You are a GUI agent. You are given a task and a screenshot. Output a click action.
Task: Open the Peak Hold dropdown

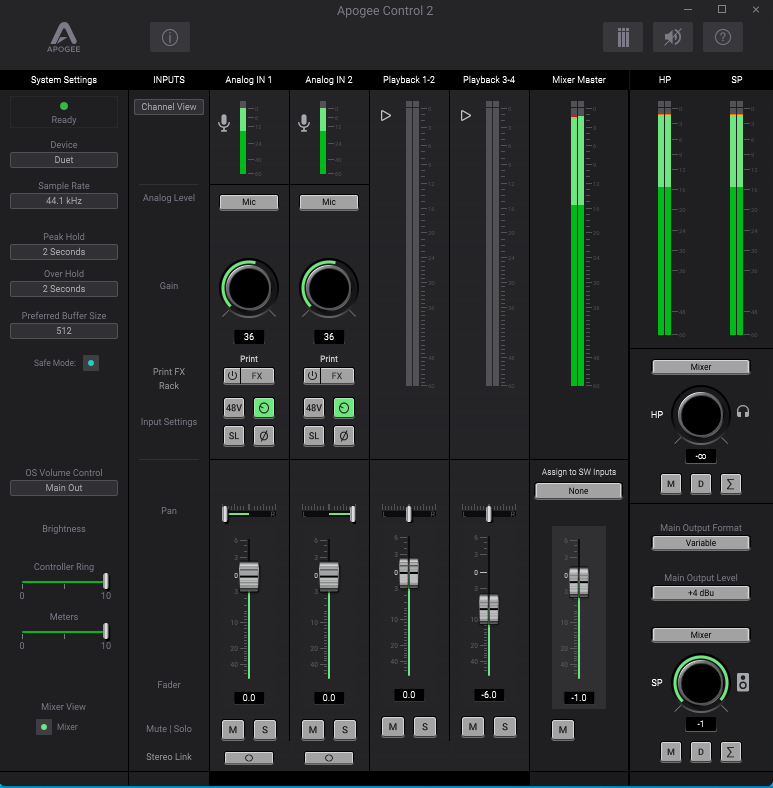pos(64,252)
